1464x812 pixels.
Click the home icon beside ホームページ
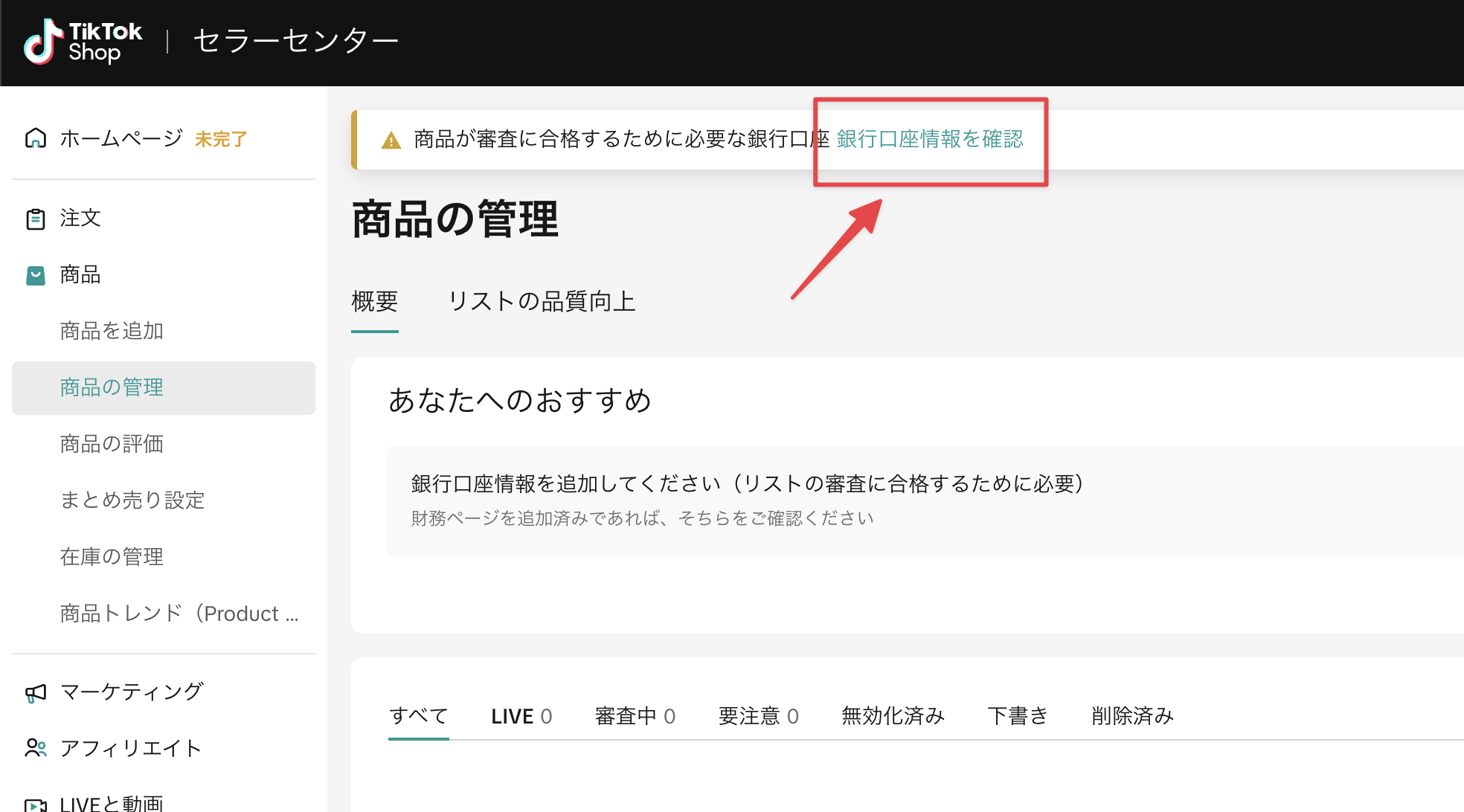click(x=35, y=138)
